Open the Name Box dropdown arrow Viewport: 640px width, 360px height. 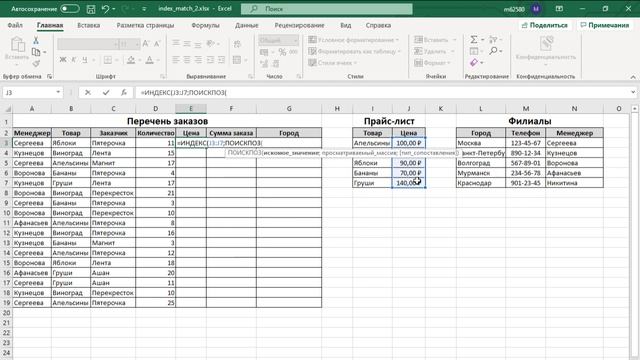tap(58, 92)
